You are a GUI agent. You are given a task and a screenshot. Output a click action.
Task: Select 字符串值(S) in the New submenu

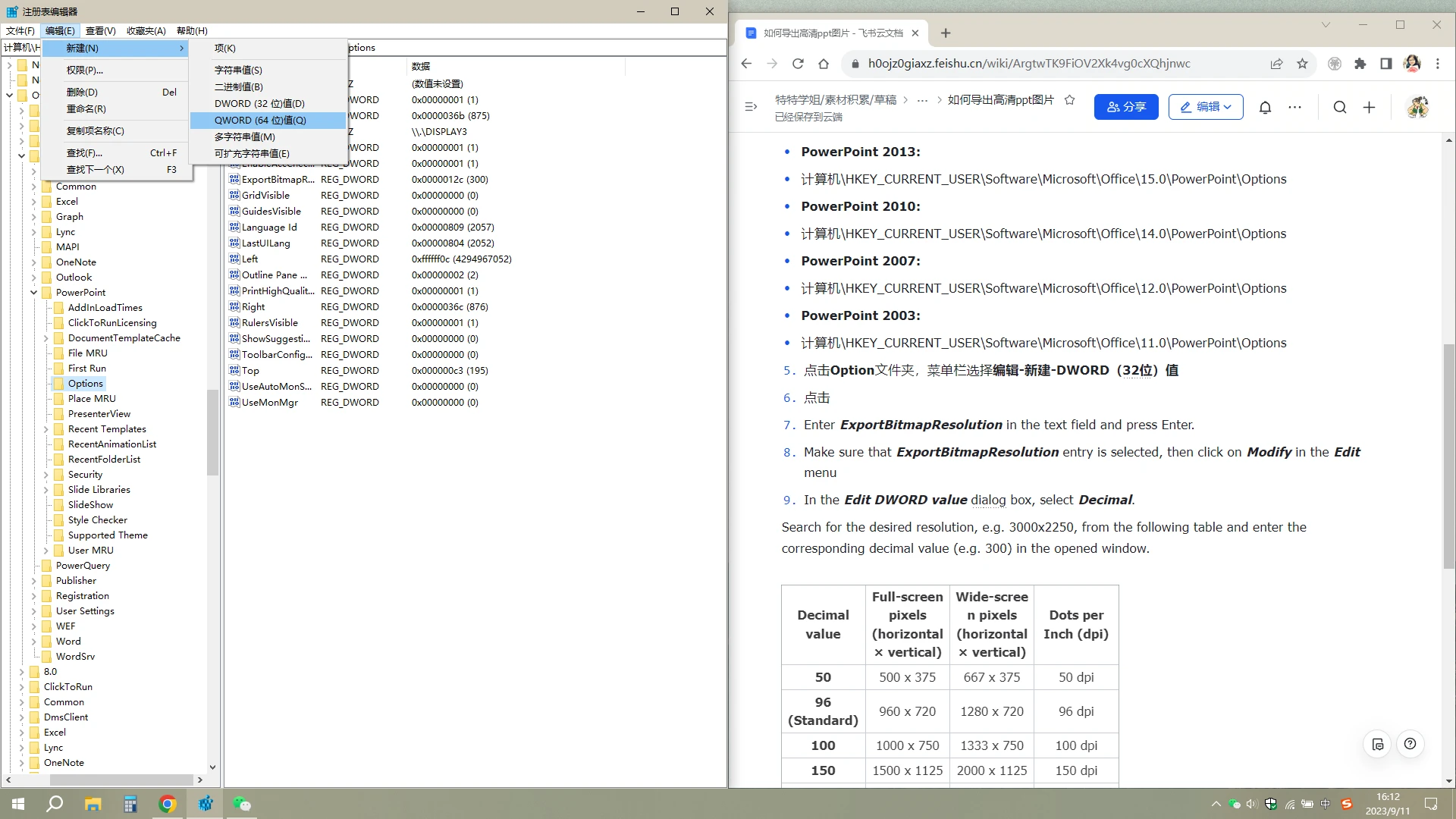(x=268, y=70)
